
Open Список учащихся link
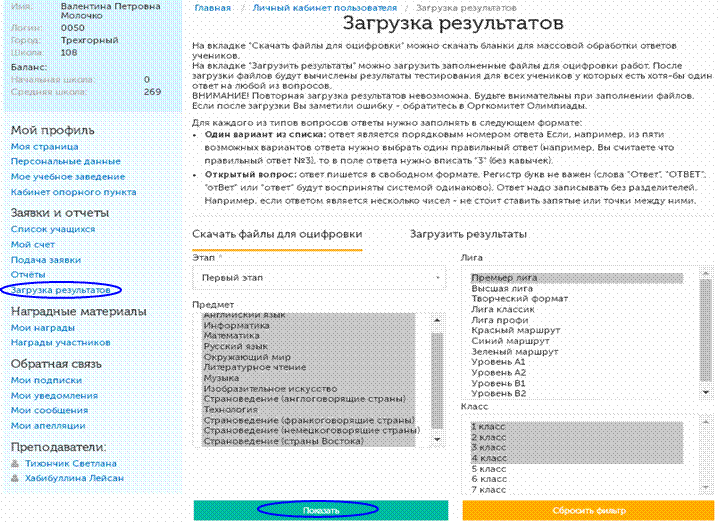(x=53, y=229)
